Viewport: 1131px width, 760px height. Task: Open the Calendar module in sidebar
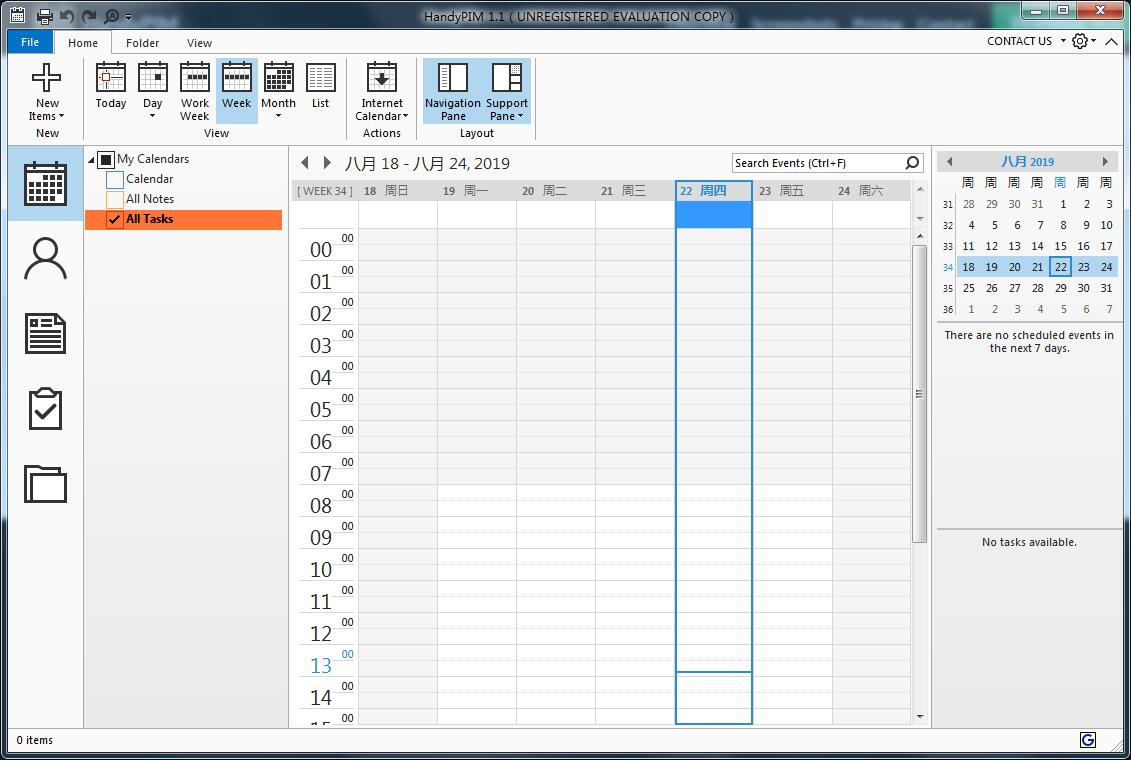[x=45, y=183]
